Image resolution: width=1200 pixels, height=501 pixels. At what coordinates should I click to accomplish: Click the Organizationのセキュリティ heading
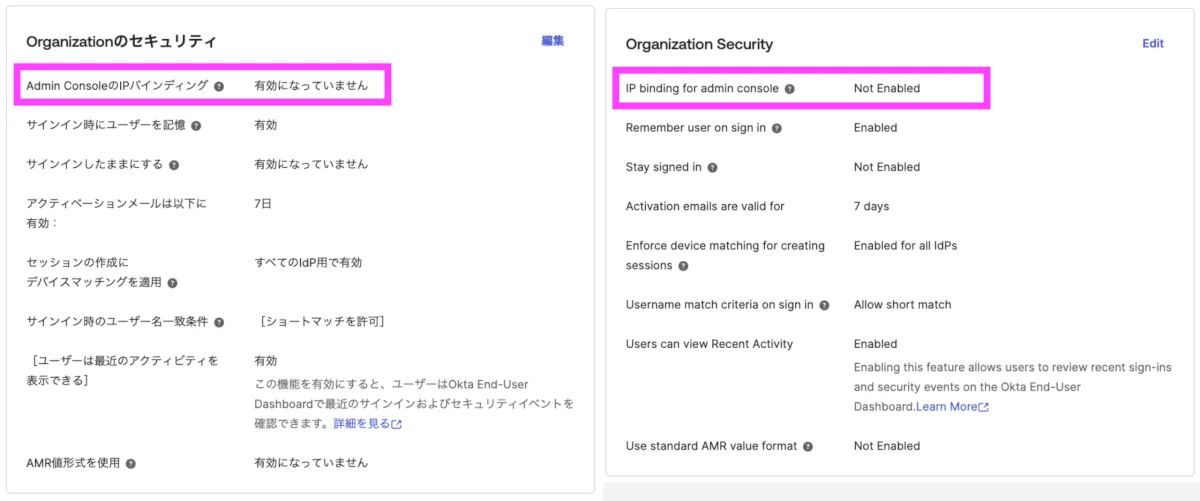121,41
